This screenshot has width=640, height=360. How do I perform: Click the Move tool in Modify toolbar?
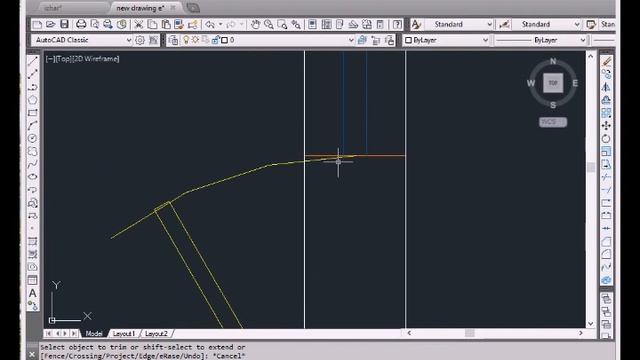pos(606,126)
